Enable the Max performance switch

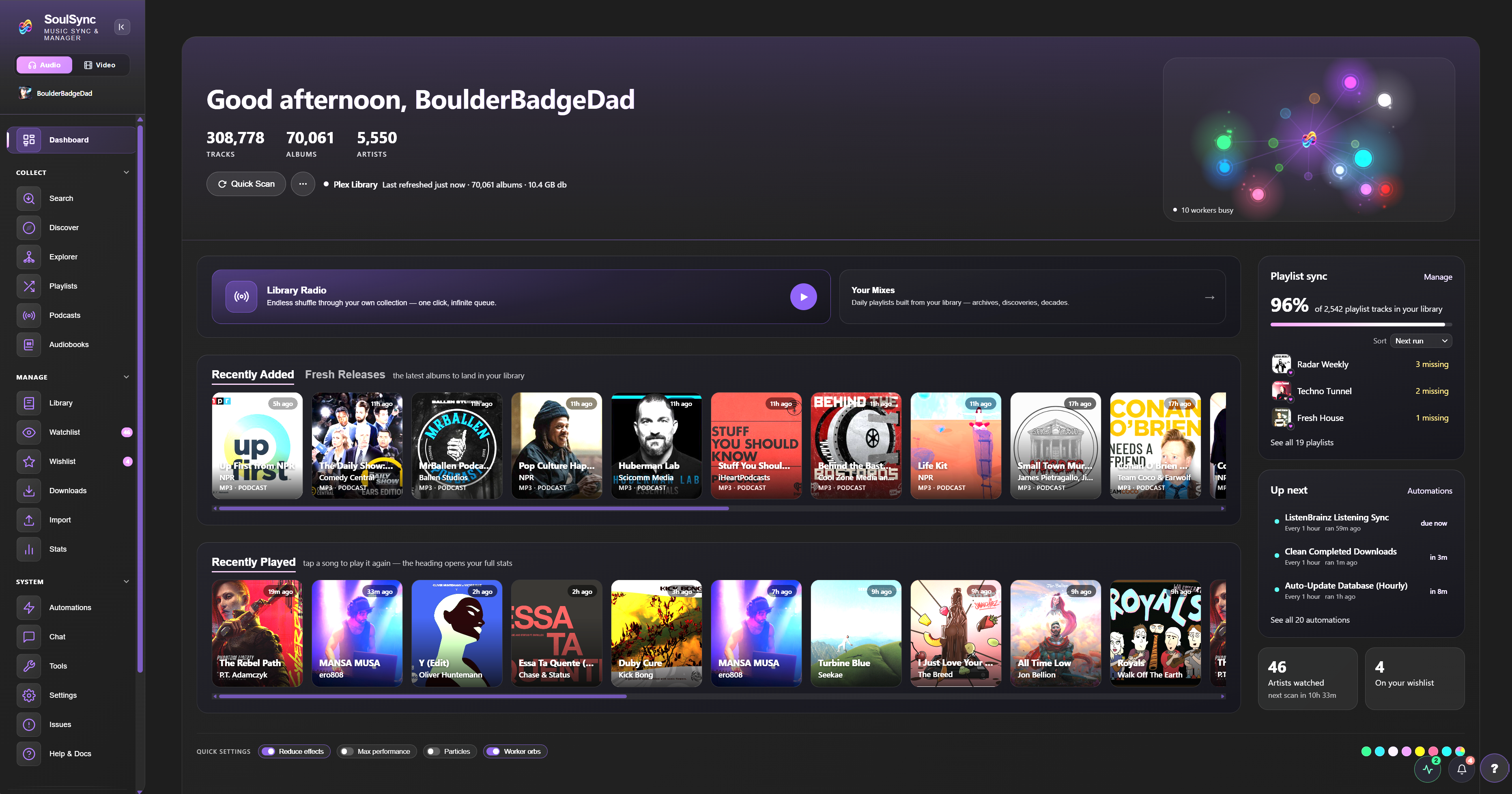(x=348, y=752)
